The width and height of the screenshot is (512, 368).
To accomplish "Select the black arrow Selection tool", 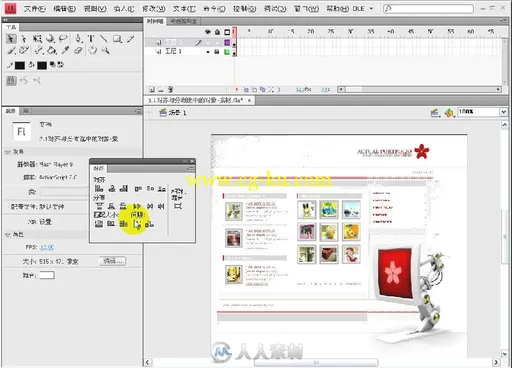I will 11,39.
